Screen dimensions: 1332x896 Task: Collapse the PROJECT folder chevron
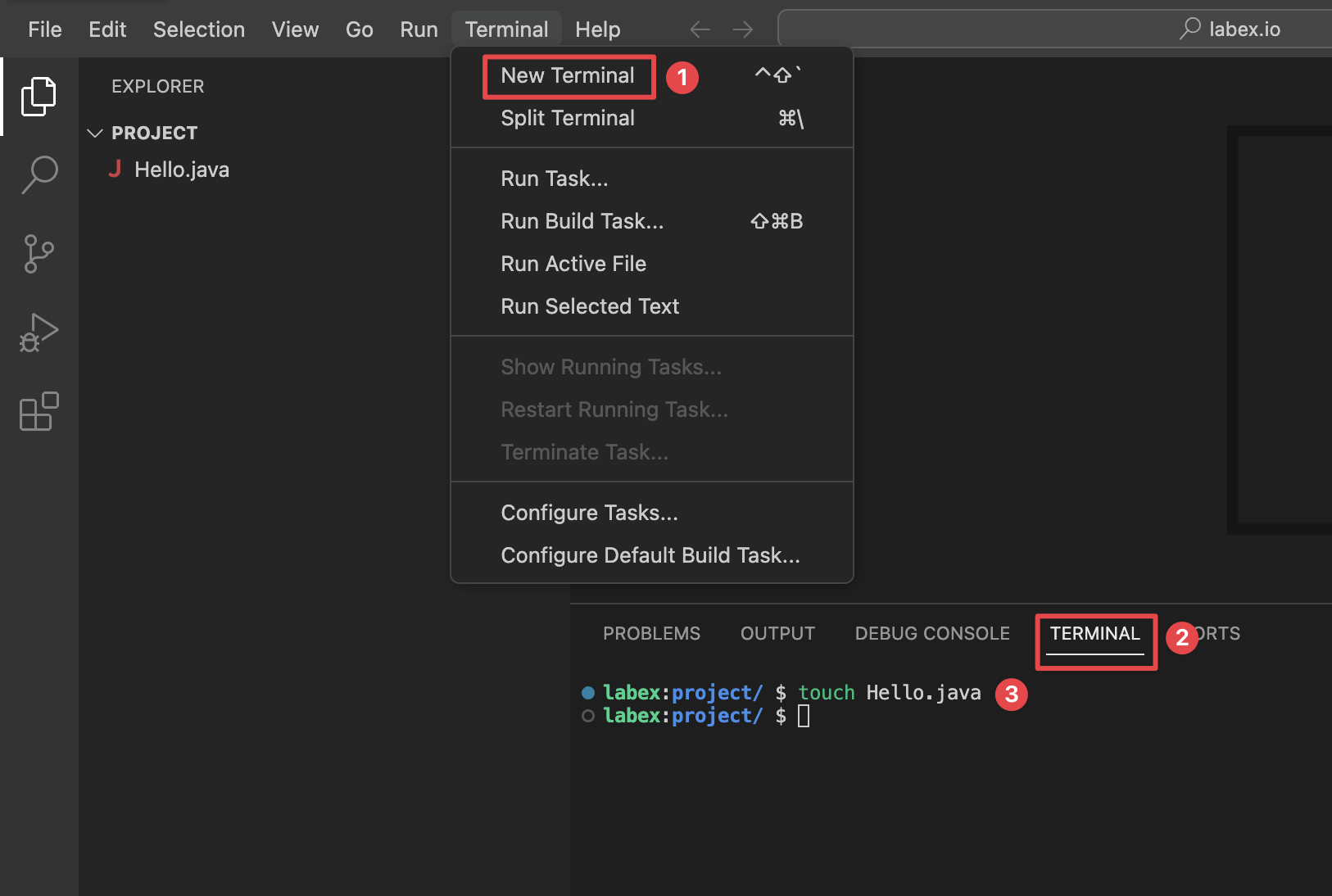[95, 132]
